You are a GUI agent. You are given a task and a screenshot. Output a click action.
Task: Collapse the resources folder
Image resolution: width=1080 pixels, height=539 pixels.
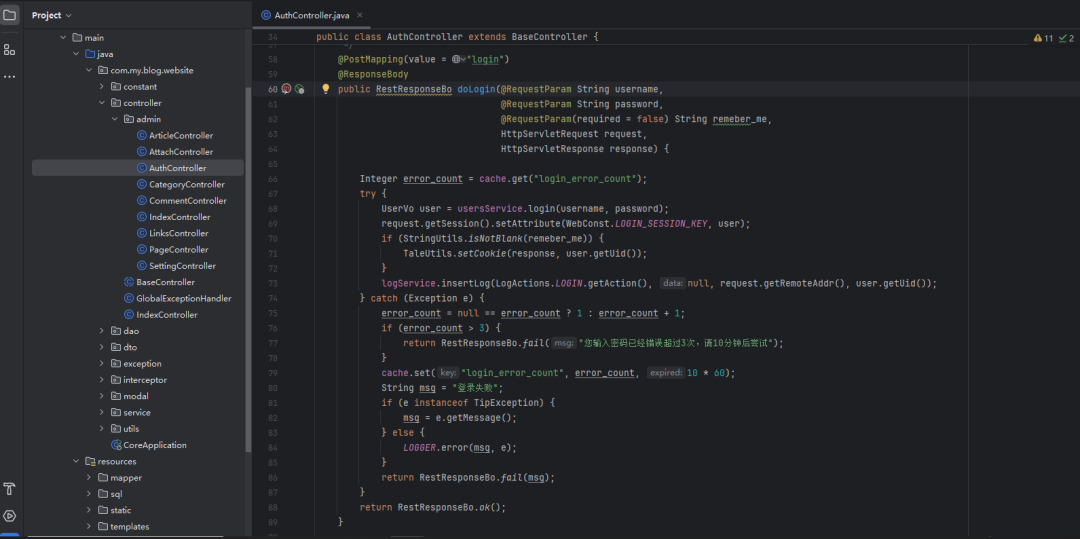(x=76, y=461)
